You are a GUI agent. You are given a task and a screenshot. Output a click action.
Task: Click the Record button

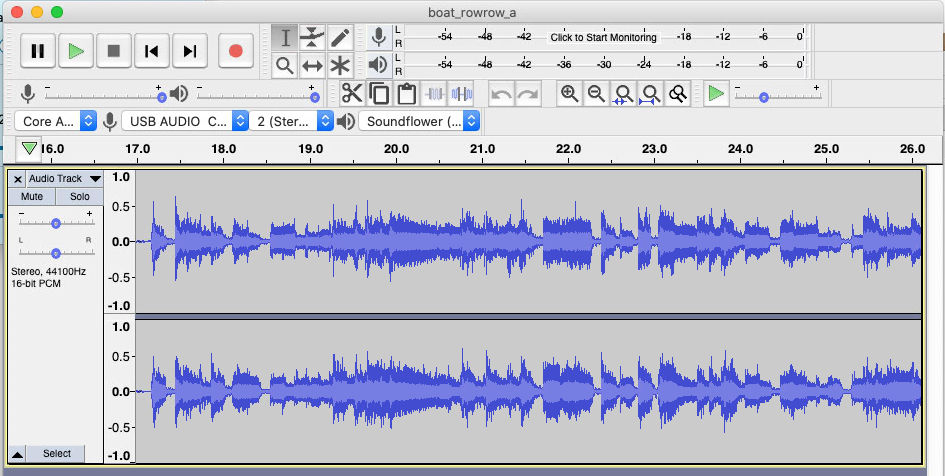(x=236, y=50)
